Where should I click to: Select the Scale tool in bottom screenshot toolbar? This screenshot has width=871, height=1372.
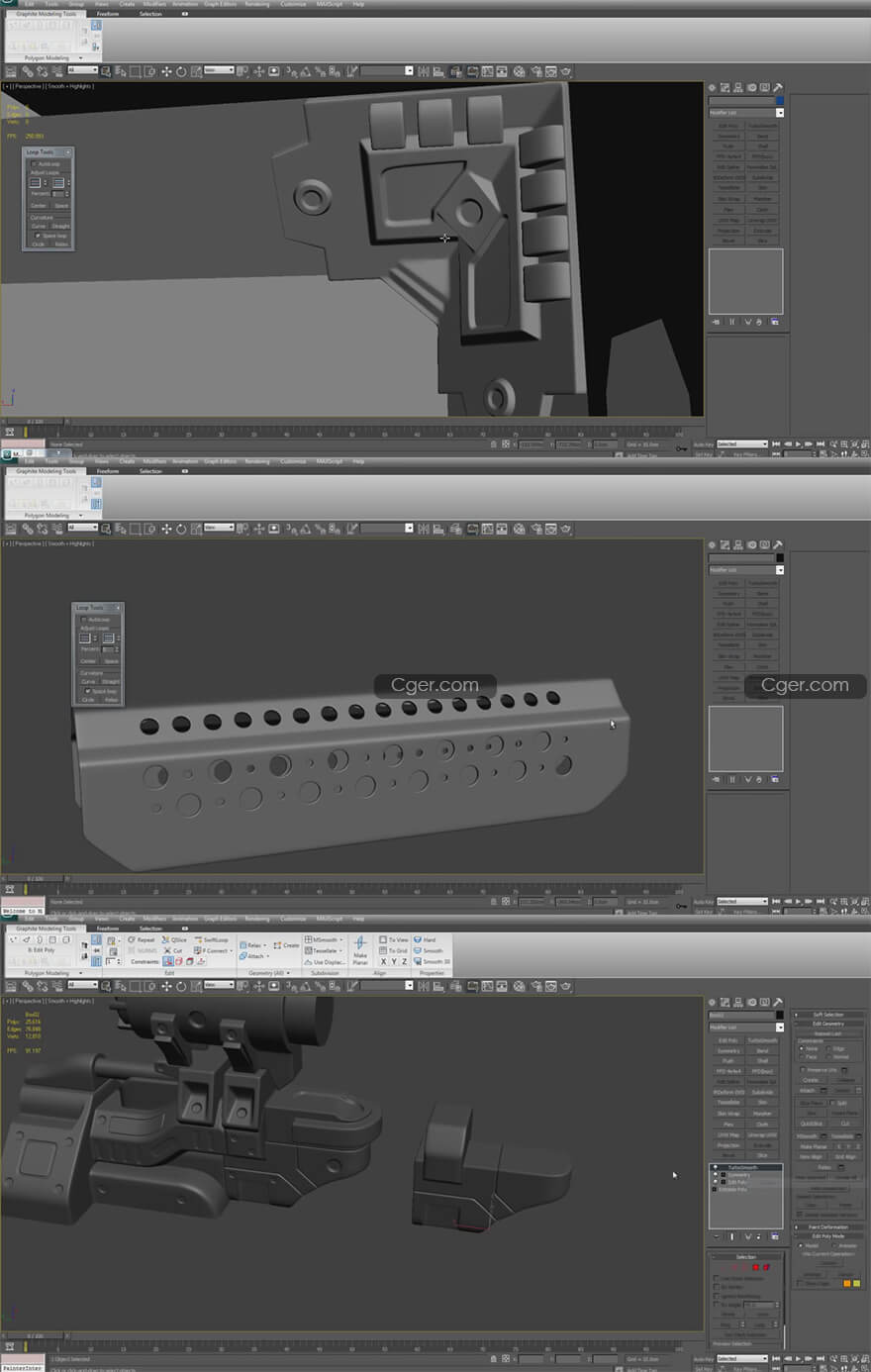(x=195, y=986)
